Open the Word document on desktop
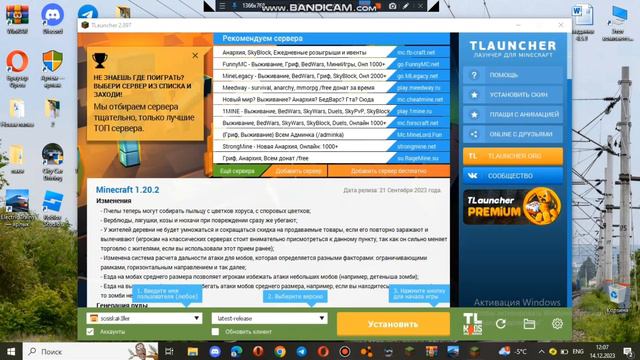640x360 pixels. 583,22
